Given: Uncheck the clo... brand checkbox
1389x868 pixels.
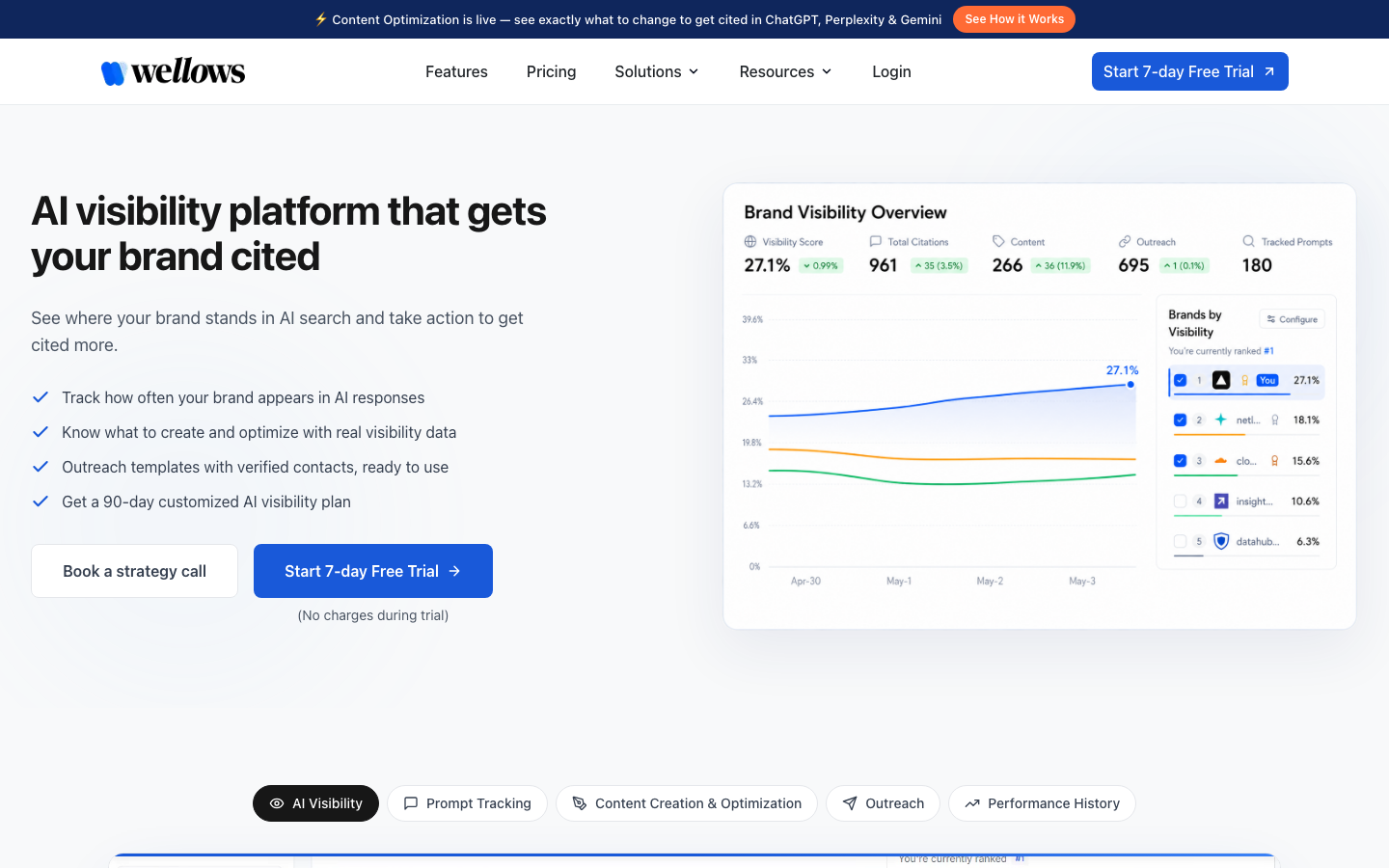Looking at the screenshot, I should pos(1180,460).
